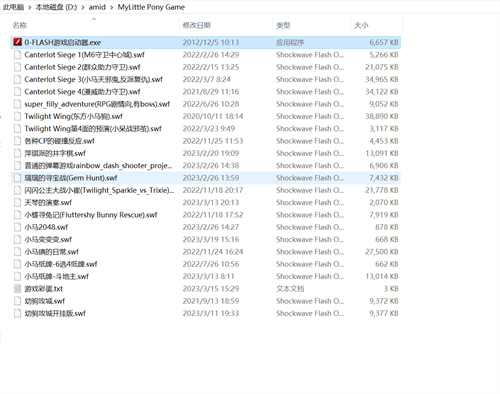
Task: Select the 878 KB size cell
Action: [387, 227]
